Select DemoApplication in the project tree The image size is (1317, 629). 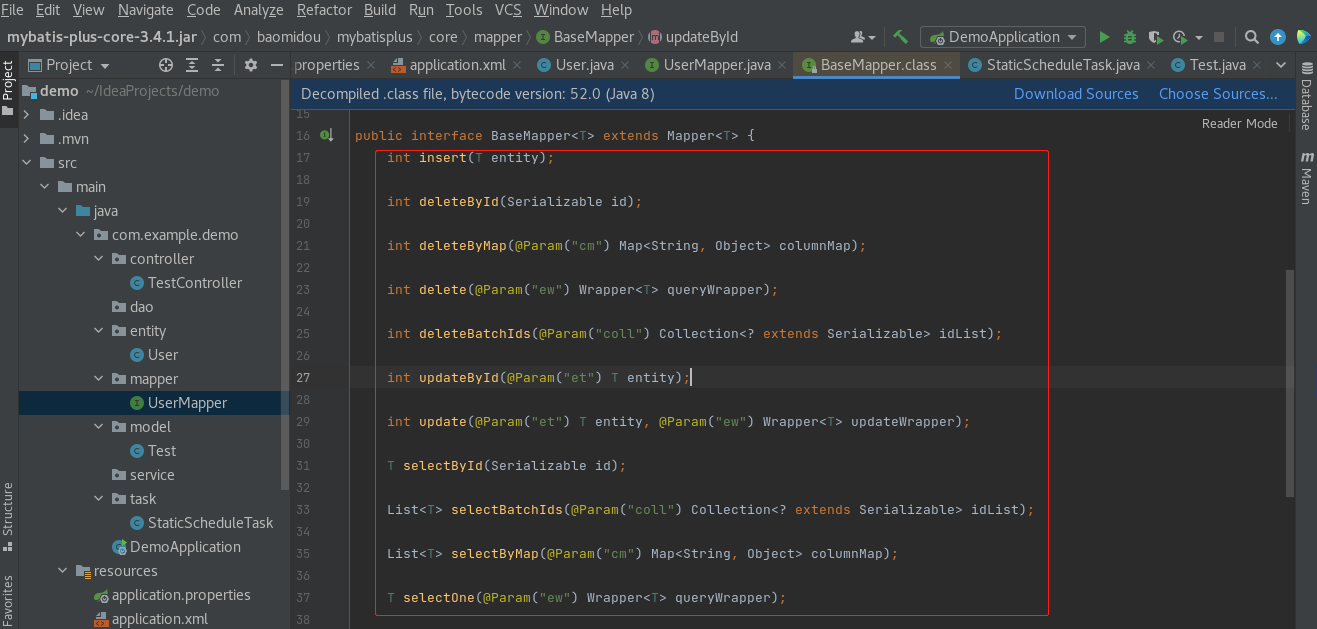[x=185, y=547]
